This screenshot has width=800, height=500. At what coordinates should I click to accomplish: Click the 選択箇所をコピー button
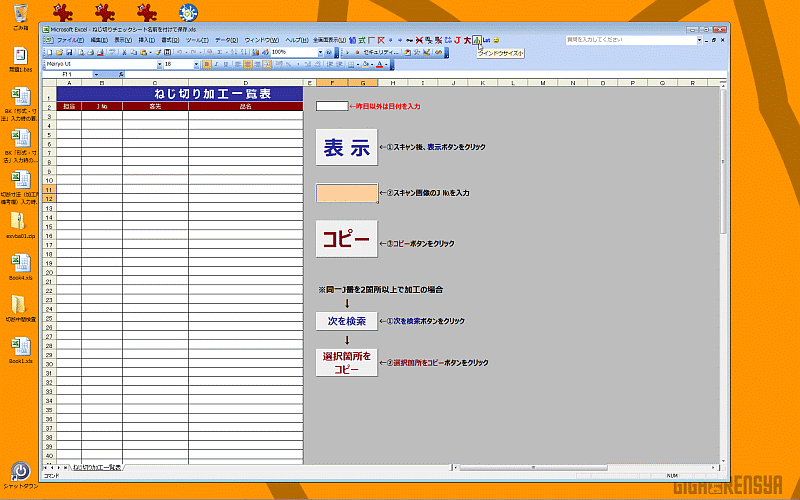(x=346, y=362)
